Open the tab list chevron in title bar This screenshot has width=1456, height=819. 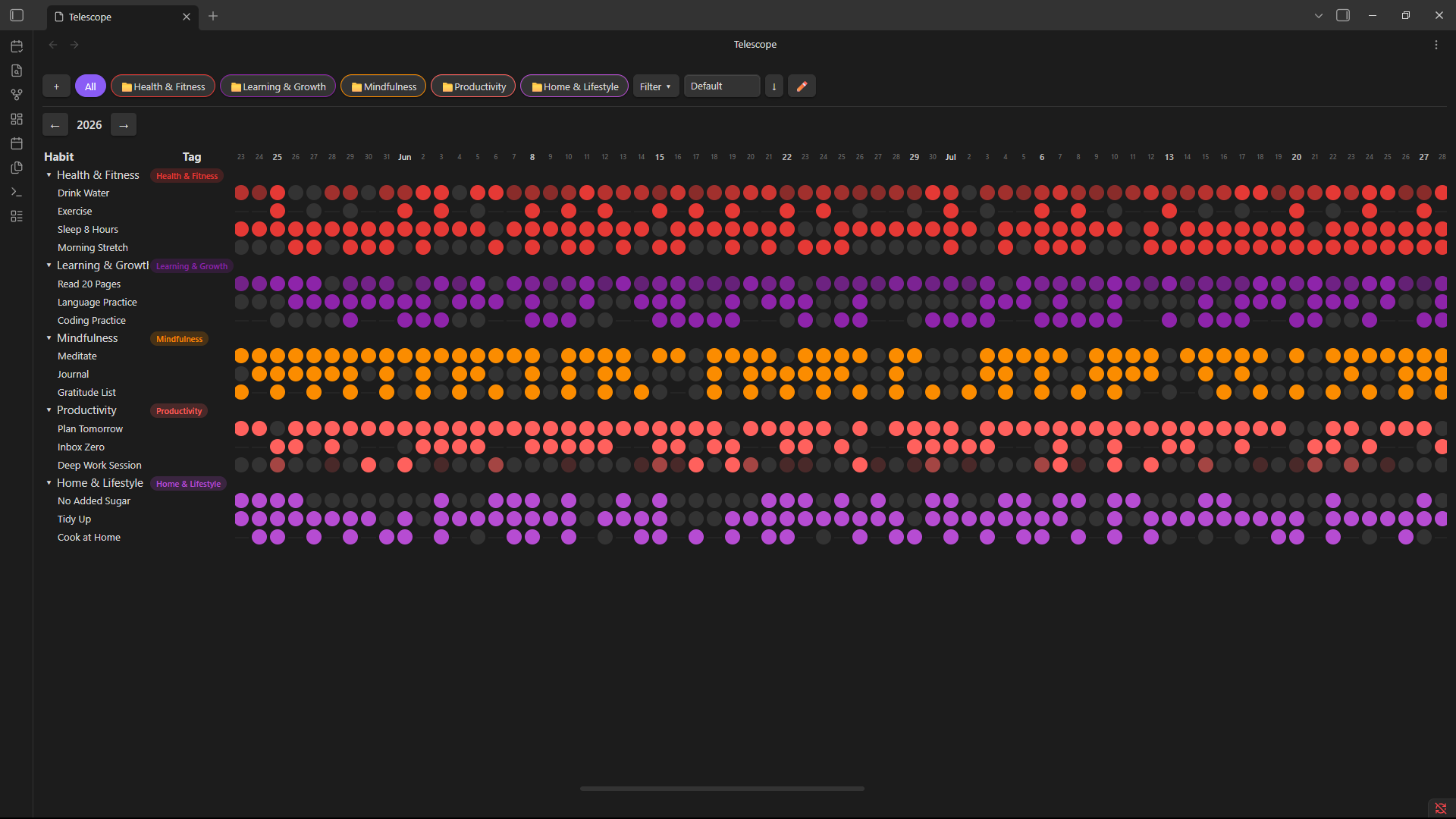coord(1319,16)
